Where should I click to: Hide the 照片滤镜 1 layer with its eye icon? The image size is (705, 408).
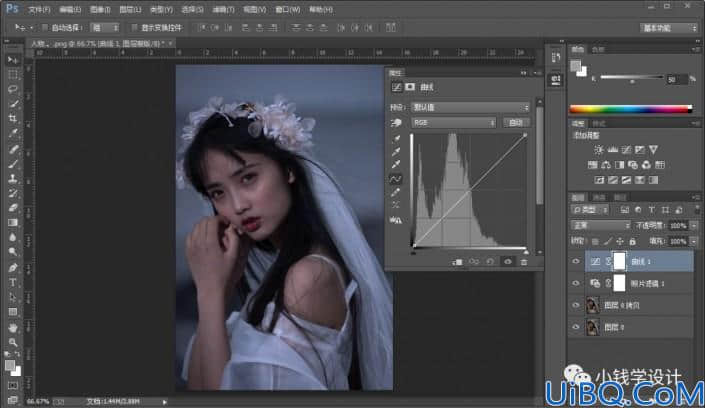coord(576,283)
